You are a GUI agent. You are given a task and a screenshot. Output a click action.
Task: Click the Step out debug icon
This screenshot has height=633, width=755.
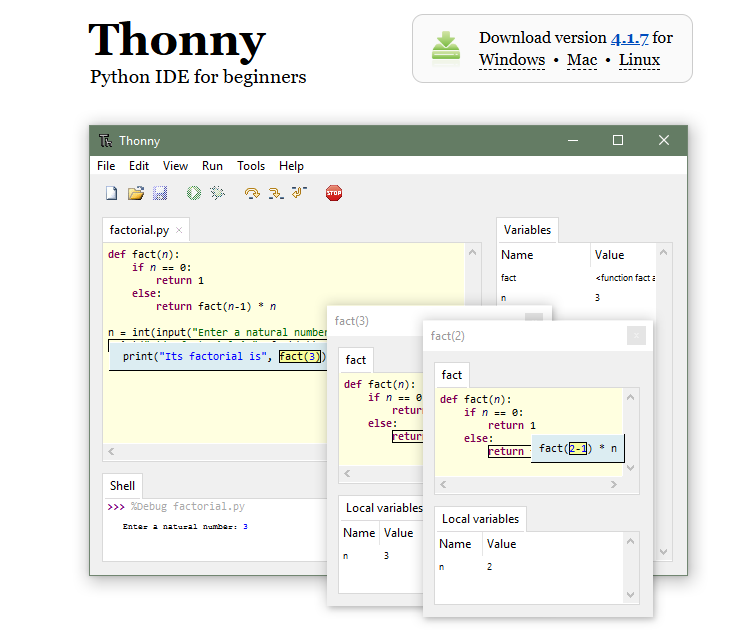tap(299, 193)
